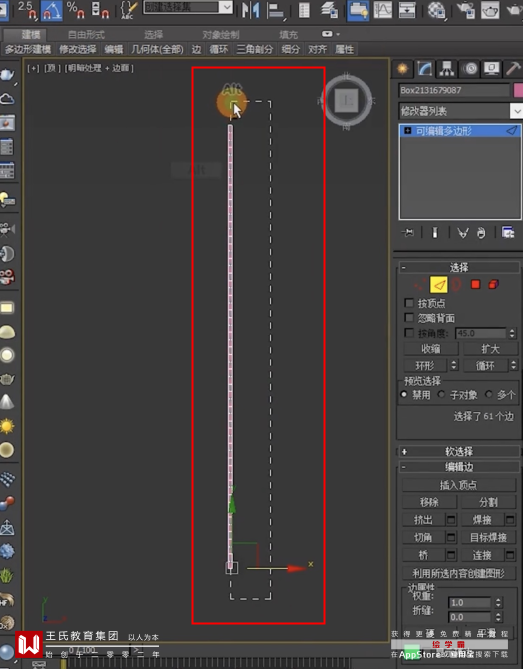
Task: Open the 连接 settings box
Action: pyautogui.click(x=510, y=555)
